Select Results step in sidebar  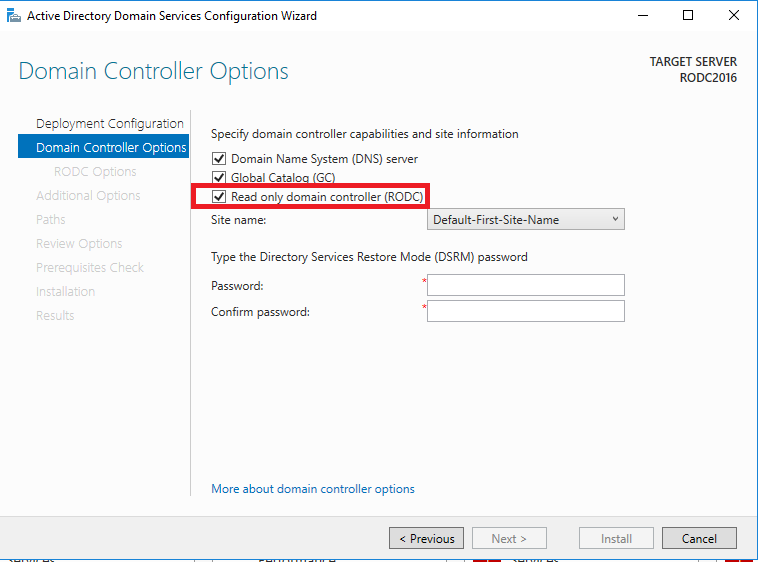click(55, 316)
